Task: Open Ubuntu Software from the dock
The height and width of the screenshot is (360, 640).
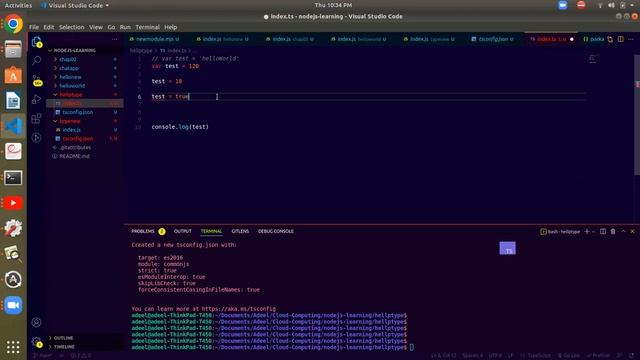Action: click(x=13, y=76)
